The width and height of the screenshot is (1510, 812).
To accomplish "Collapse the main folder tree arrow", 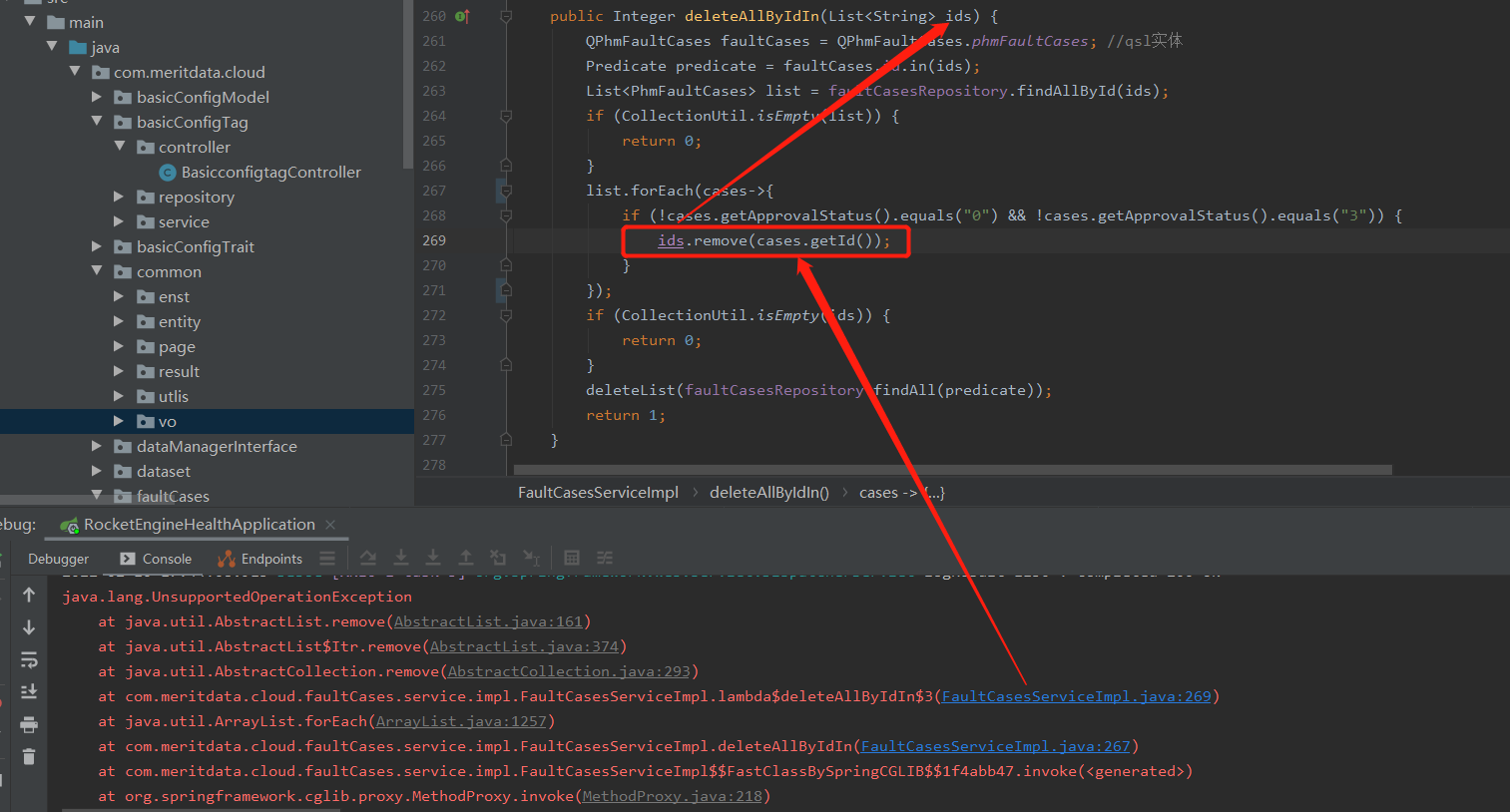I will coord(30,21).
